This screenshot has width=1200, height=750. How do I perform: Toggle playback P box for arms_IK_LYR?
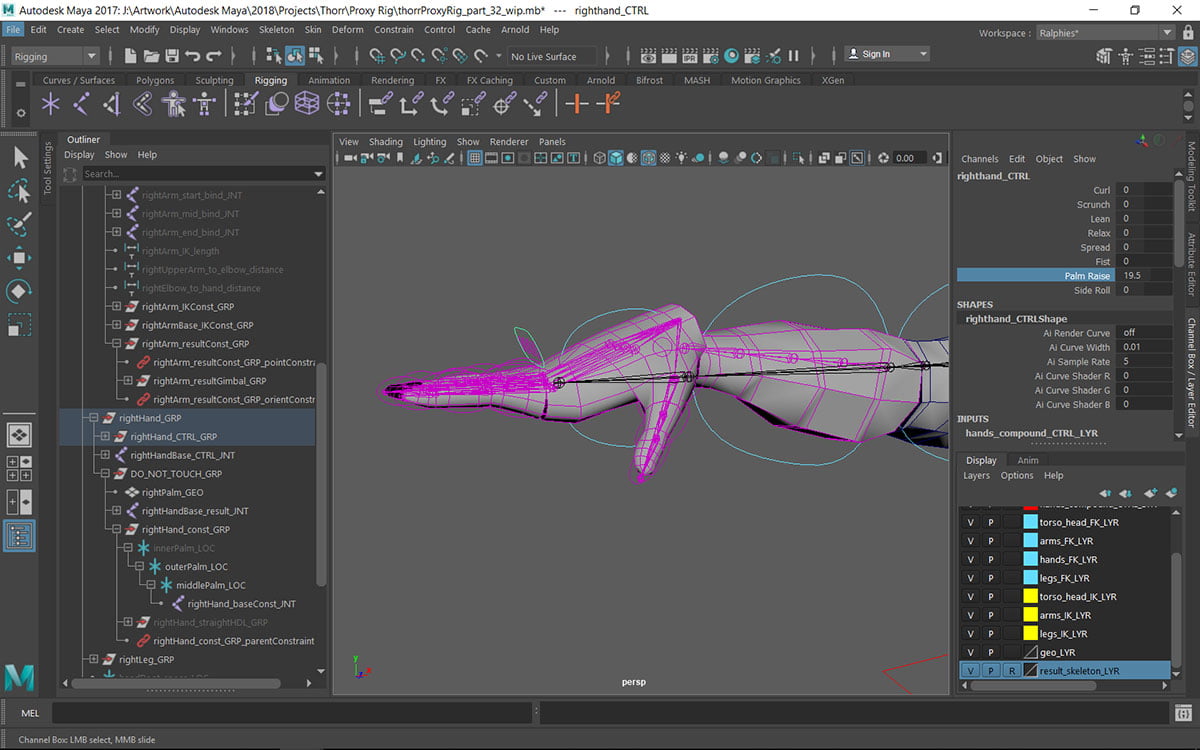pyautogui.click(x=990, y=615)
